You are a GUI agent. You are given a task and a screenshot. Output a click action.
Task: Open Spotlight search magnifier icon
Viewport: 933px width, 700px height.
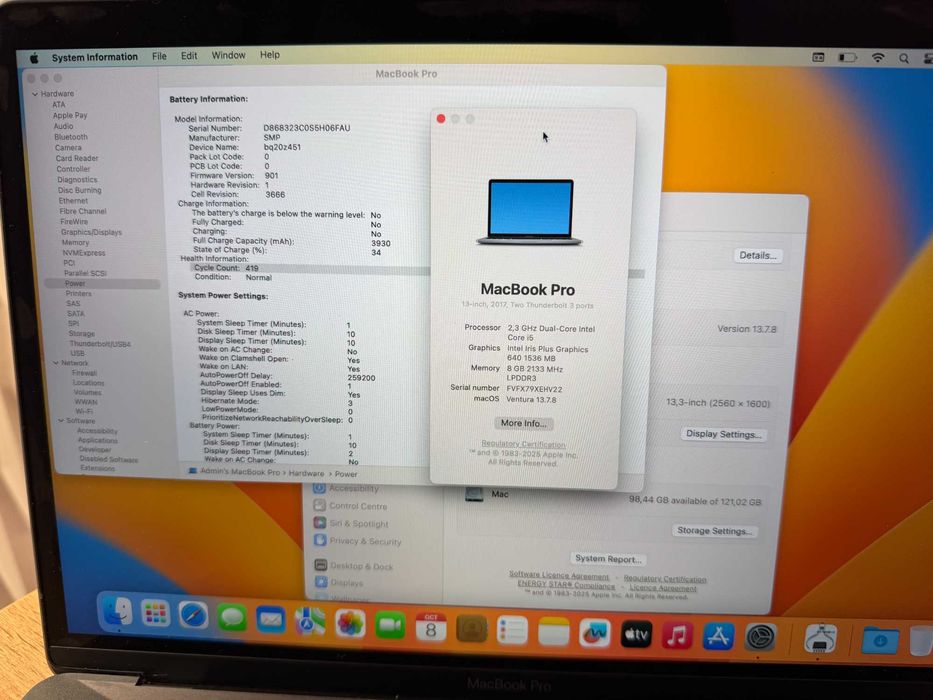[x=904, y=58]
